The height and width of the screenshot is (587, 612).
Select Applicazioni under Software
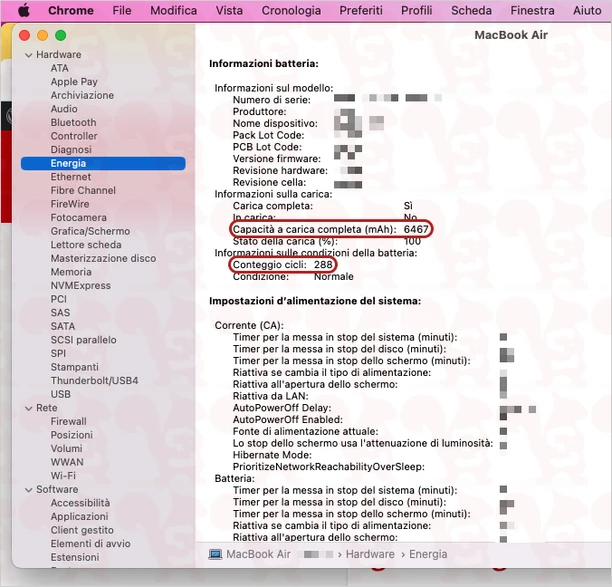[80, 517]
